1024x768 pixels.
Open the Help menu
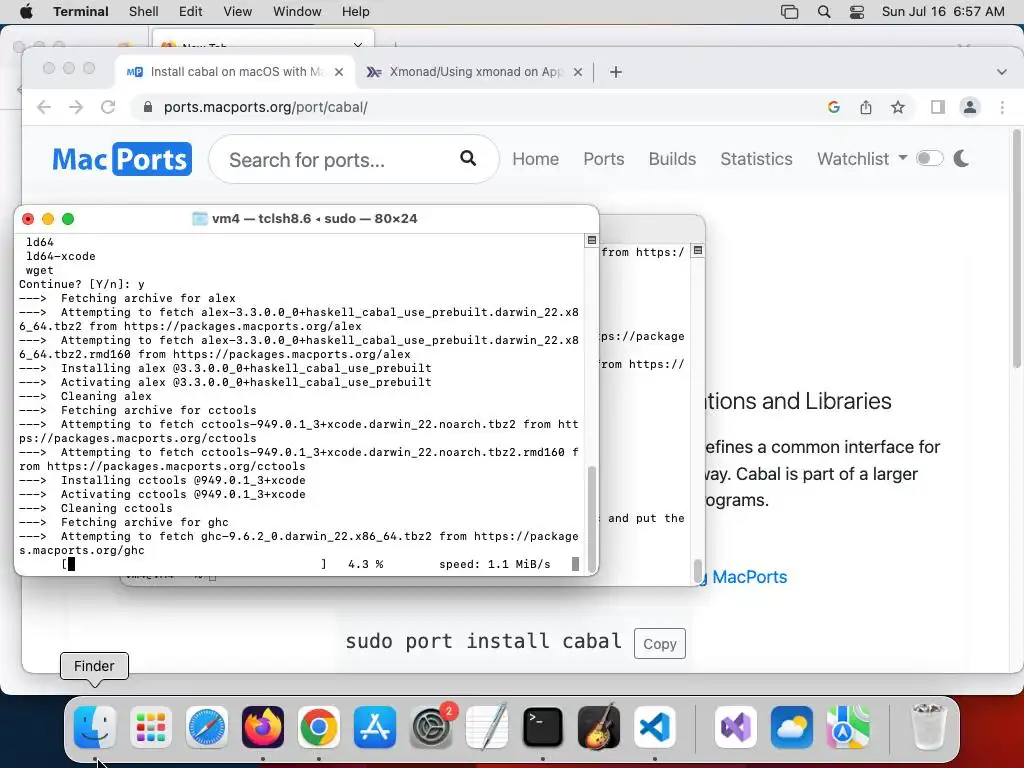[356, 12]
